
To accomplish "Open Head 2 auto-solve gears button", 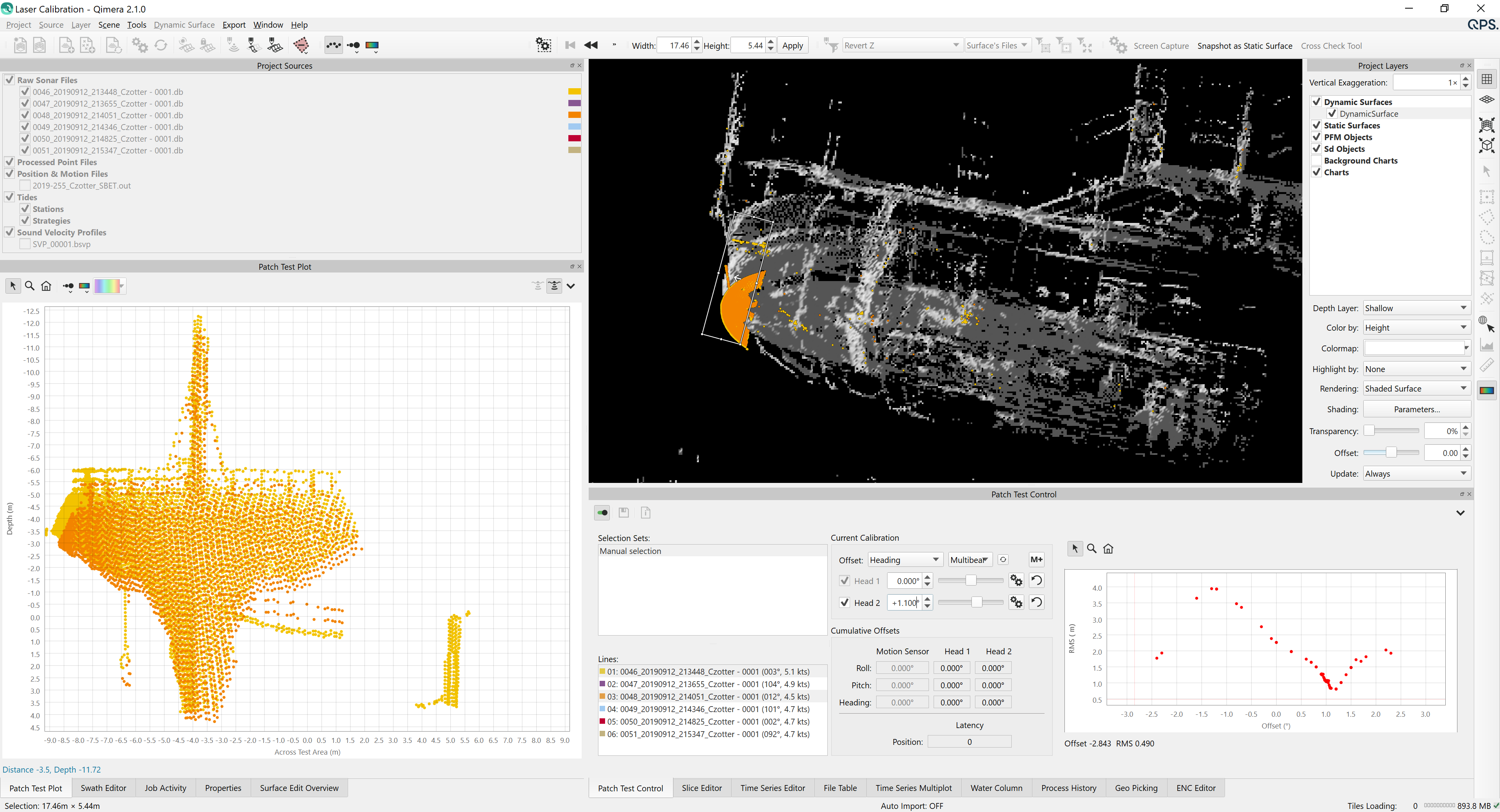I will click(1016, 602).
